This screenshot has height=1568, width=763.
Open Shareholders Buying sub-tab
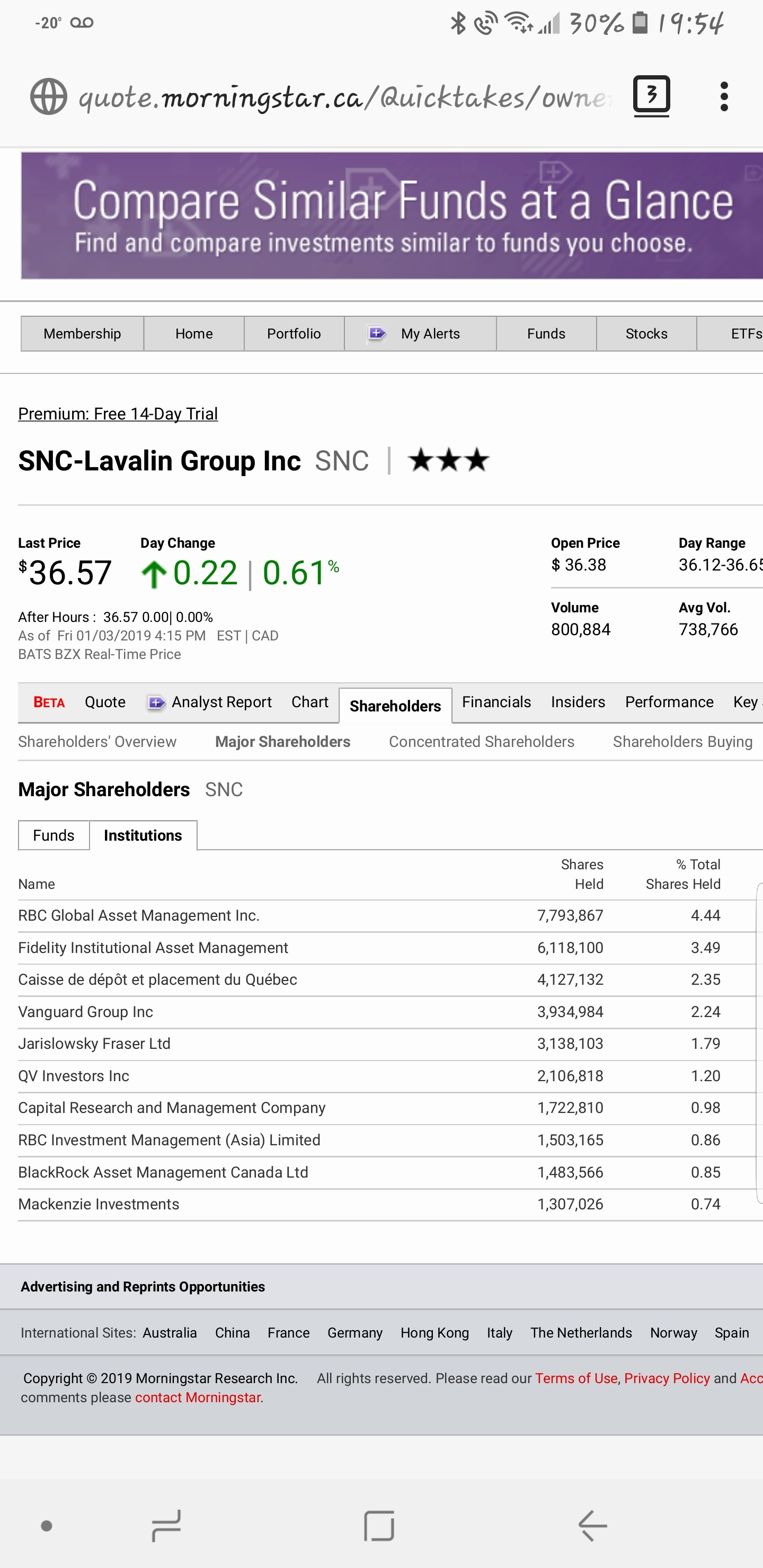682,742
